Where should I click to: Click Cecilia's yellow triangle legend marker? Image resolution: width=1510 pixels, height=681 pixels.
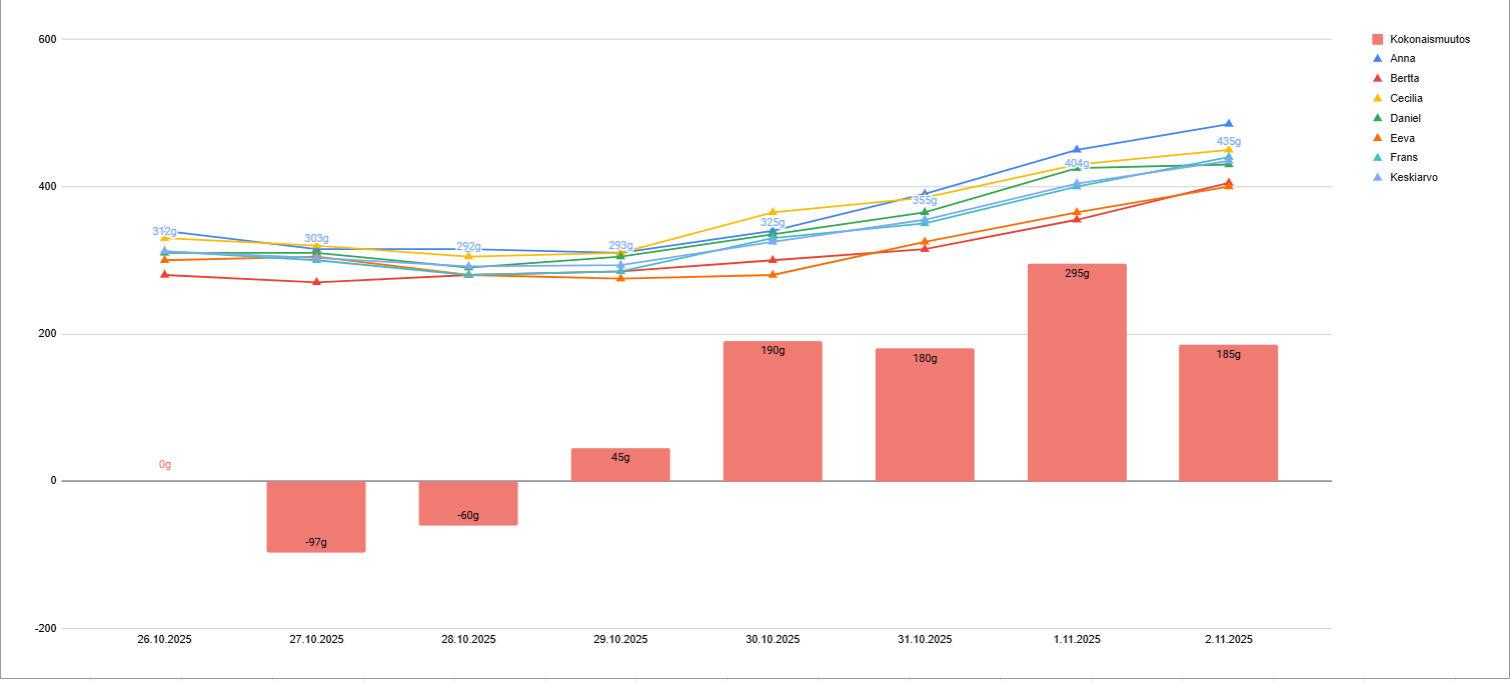point(1377,98)
